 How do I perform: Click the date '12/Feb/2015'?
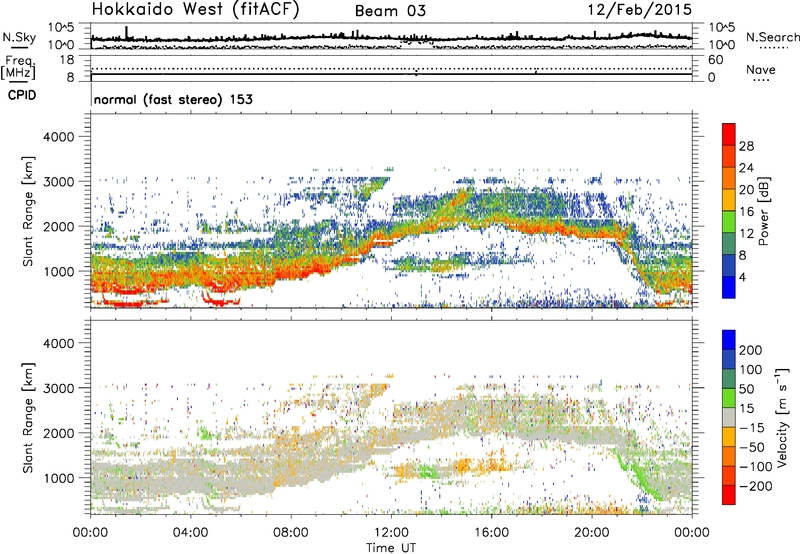point(640,9)
